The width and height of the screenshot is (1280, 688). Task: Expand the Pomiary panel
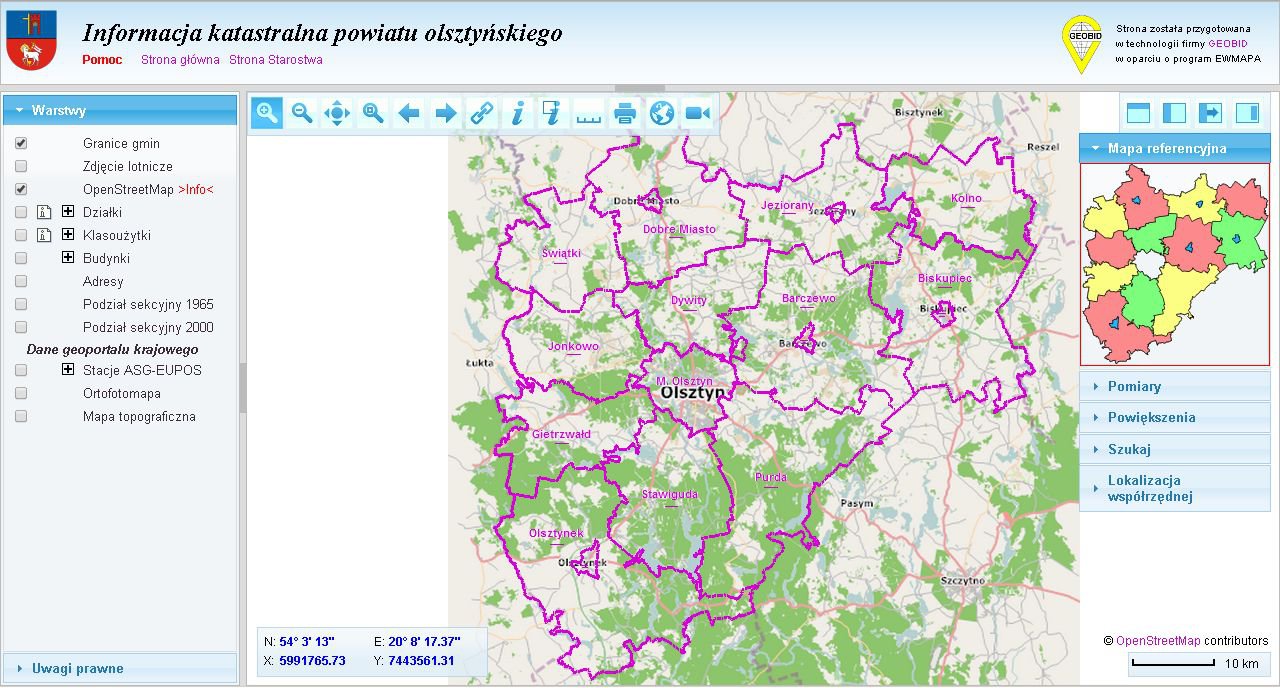click(1174, 386)
